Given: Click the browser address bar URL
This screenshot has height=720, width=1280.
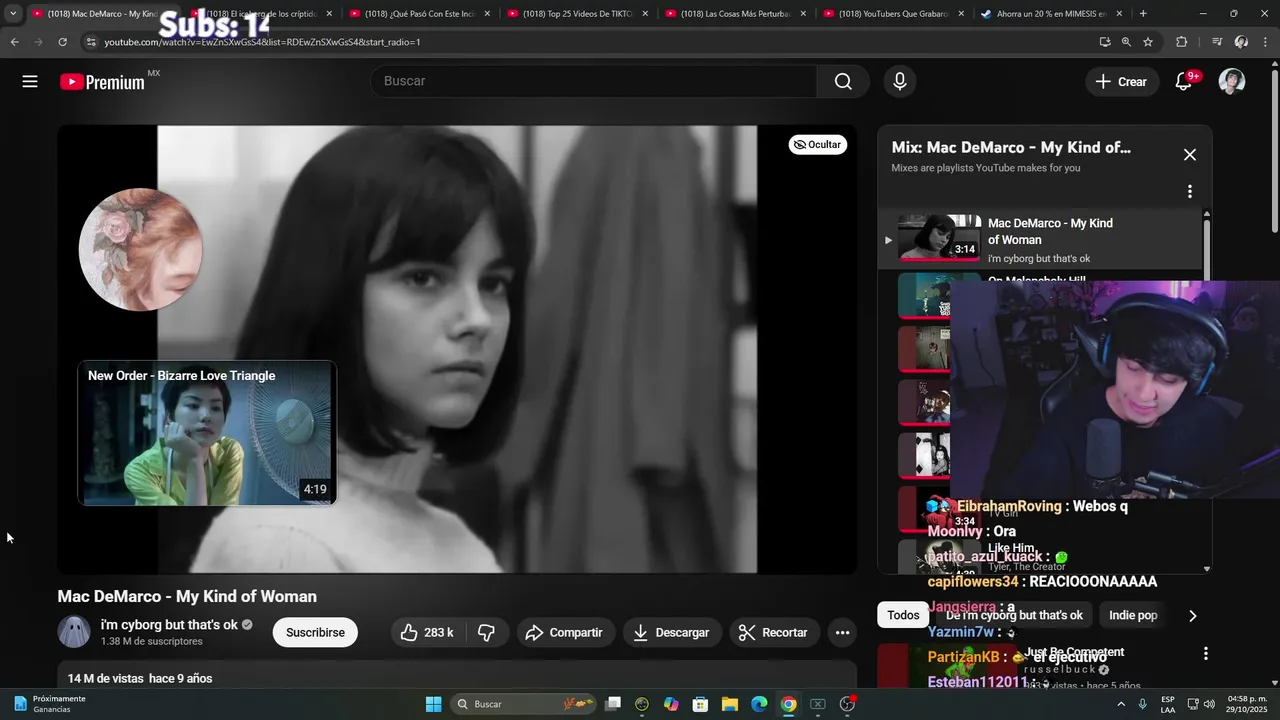Looking at the screenshot, I should coord(262,42).
